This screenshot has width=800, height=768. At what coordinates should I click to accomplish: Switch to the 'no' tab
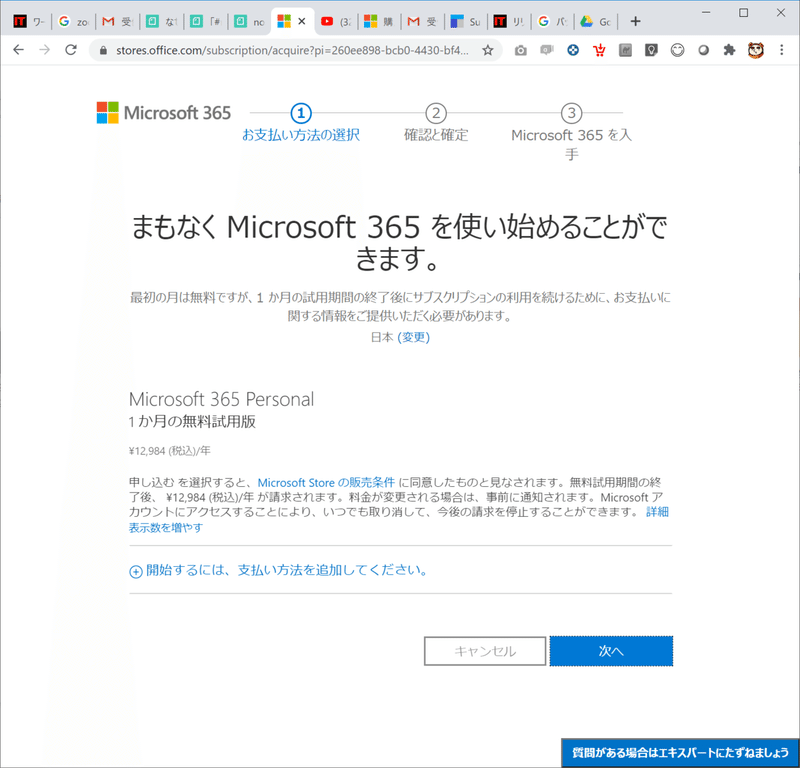(249, 21)
